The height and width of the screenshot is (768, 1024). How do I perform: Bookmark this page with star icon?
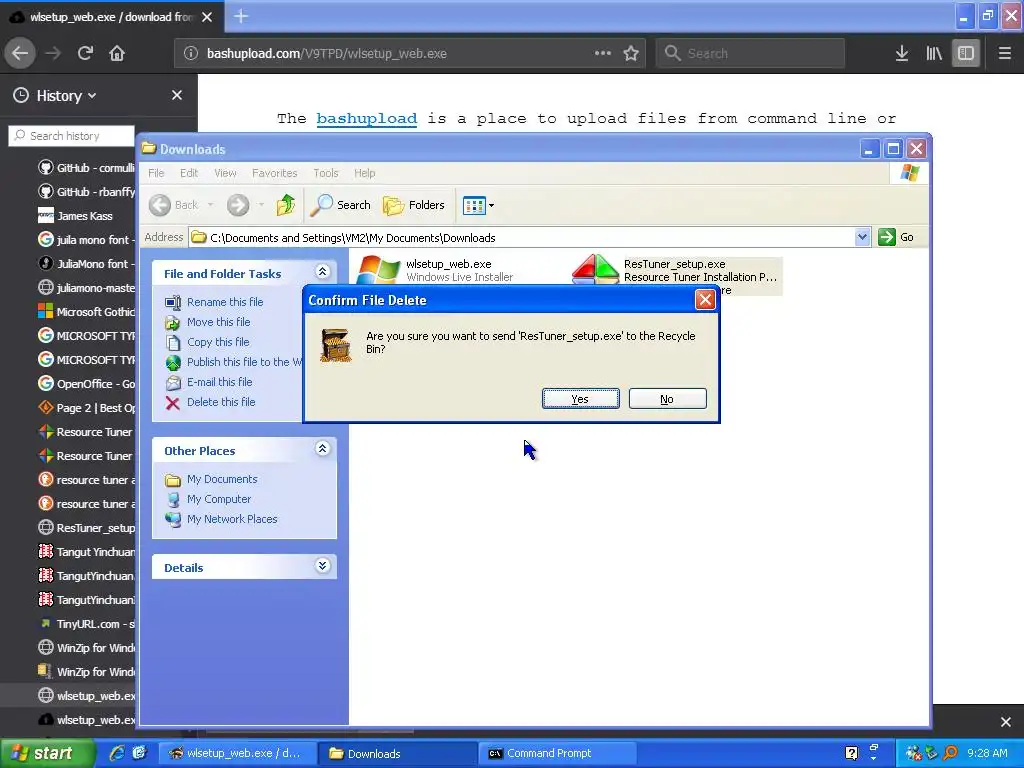pos(630,54)
